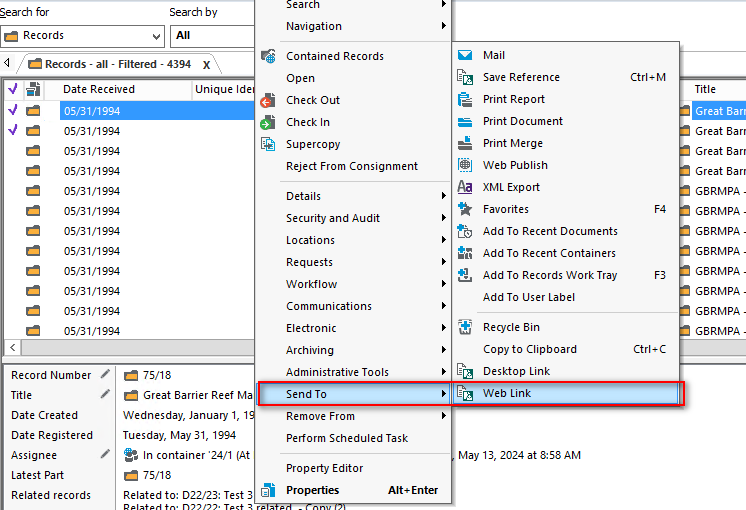The height and width of the screenshot is (510, 746).
Task: Open the Property Editor menu entry
Action: [353, 468]
